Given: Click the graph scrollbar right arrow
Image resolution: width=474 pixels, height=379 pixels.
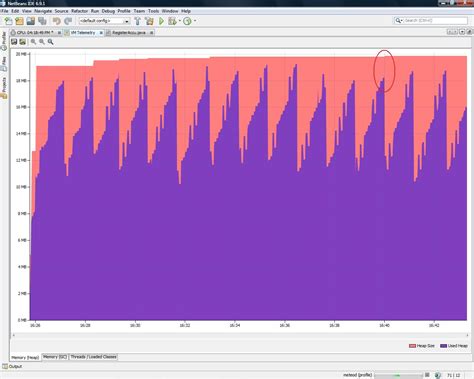Looking at the screenshot, I should point(467,335).
